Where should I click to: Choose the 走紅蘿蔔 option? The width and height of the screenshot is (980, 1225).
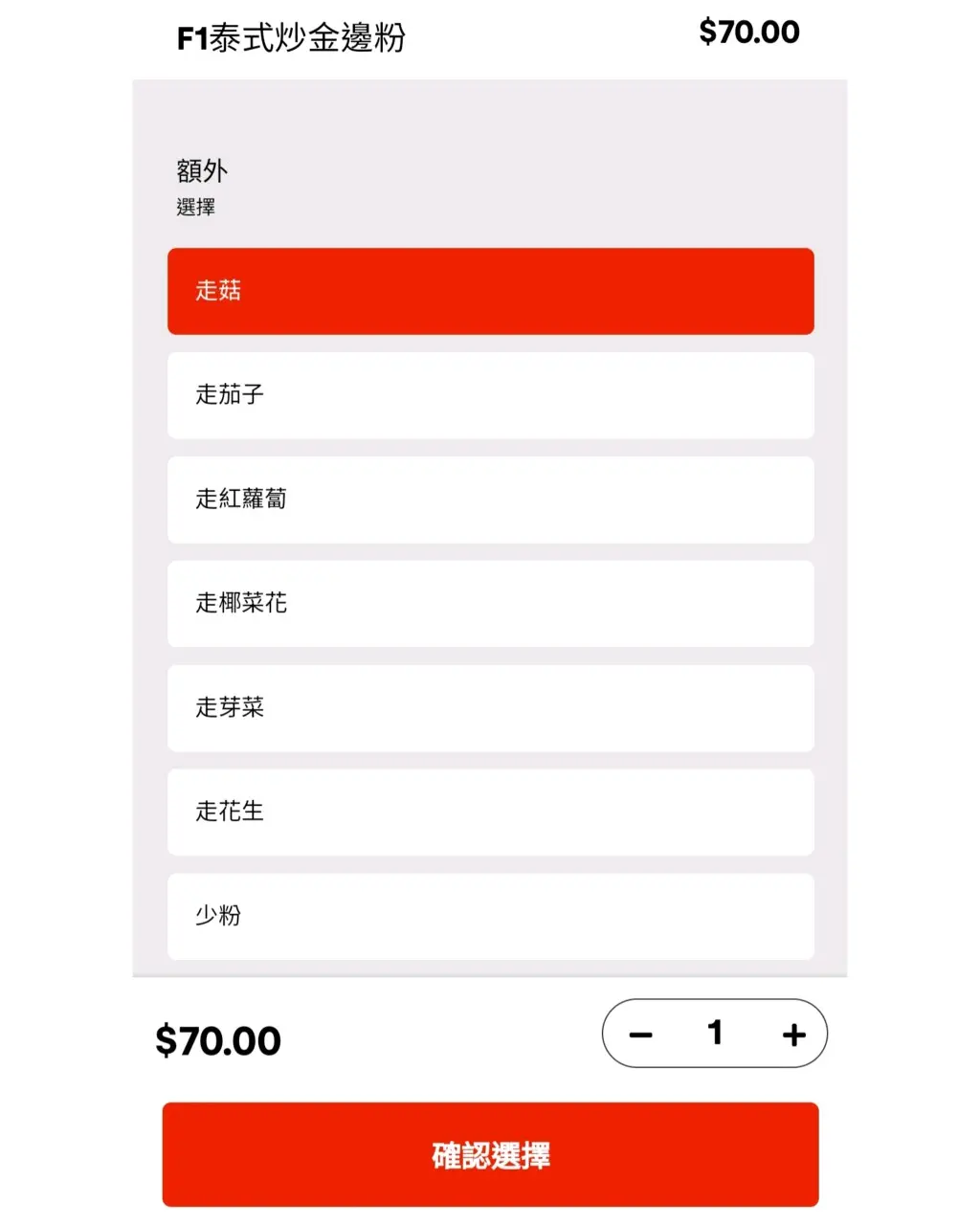point(490,500)
